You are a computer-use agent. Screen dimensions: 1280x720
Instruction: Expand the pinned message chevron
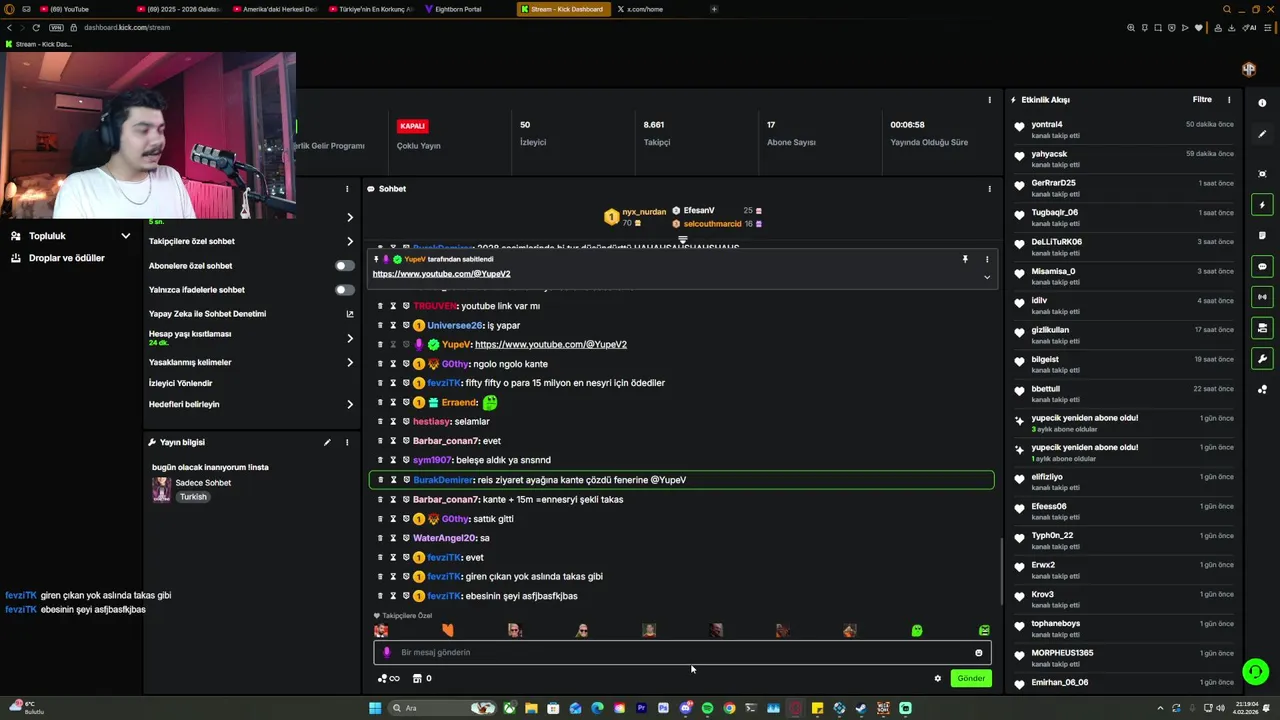click(x=987, y=277)
